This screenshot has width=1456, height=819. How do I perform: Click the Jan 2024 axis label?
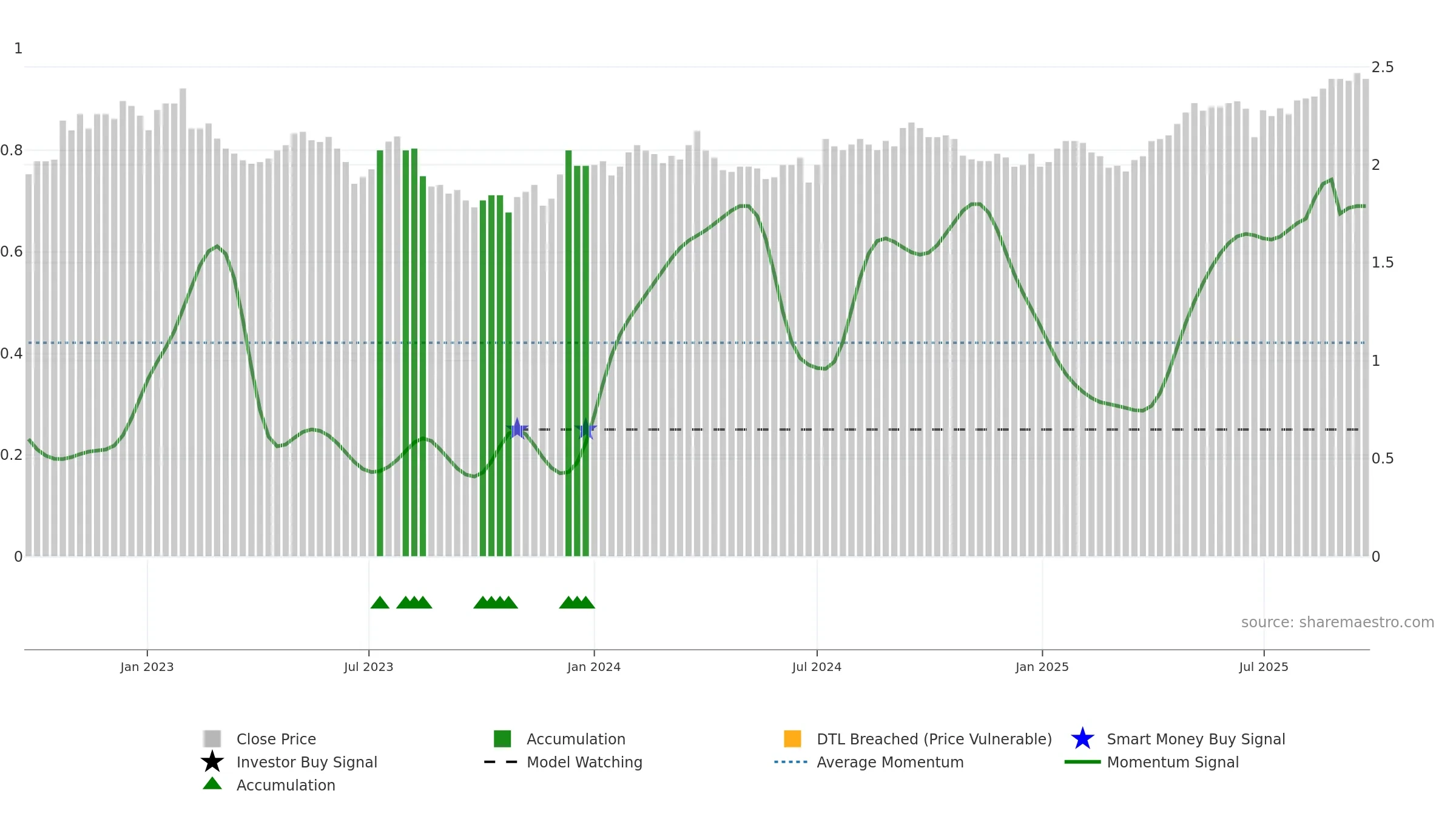tap(594, 667)
